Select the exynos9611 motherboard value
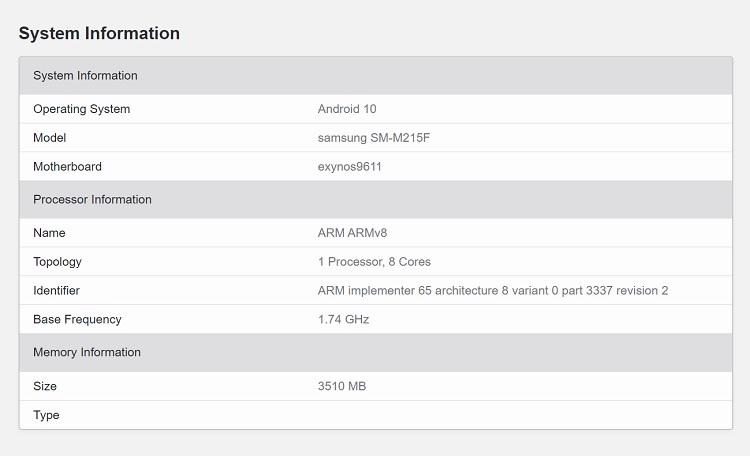Viewport: 750px width, 456px height. [349, 167]
